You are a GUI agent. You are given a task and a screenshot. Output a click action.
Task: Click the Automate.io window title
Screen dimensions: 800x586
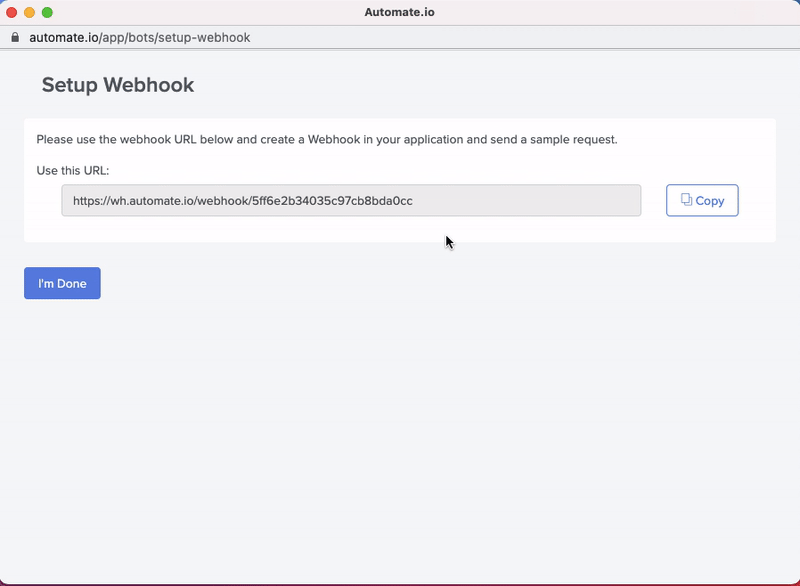click(399, 12)
